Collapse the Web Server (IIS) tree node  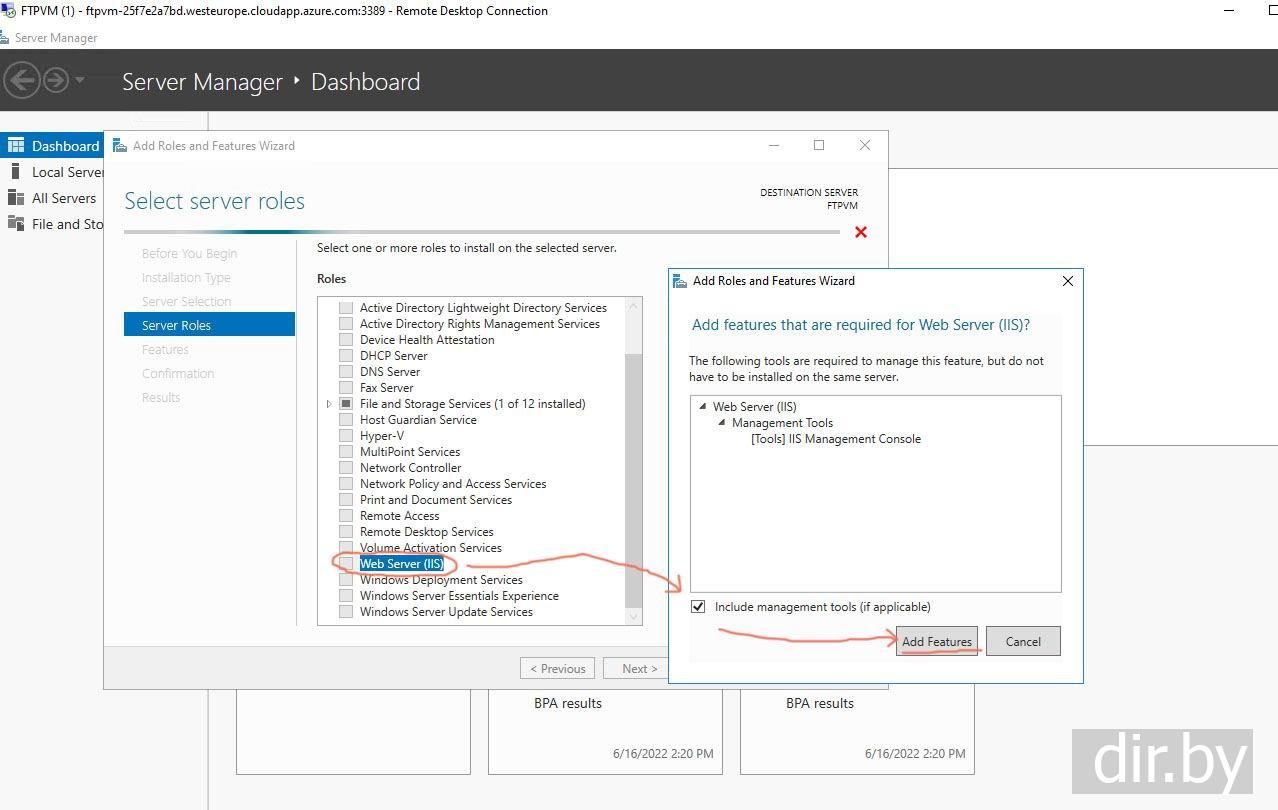[704, 407]
